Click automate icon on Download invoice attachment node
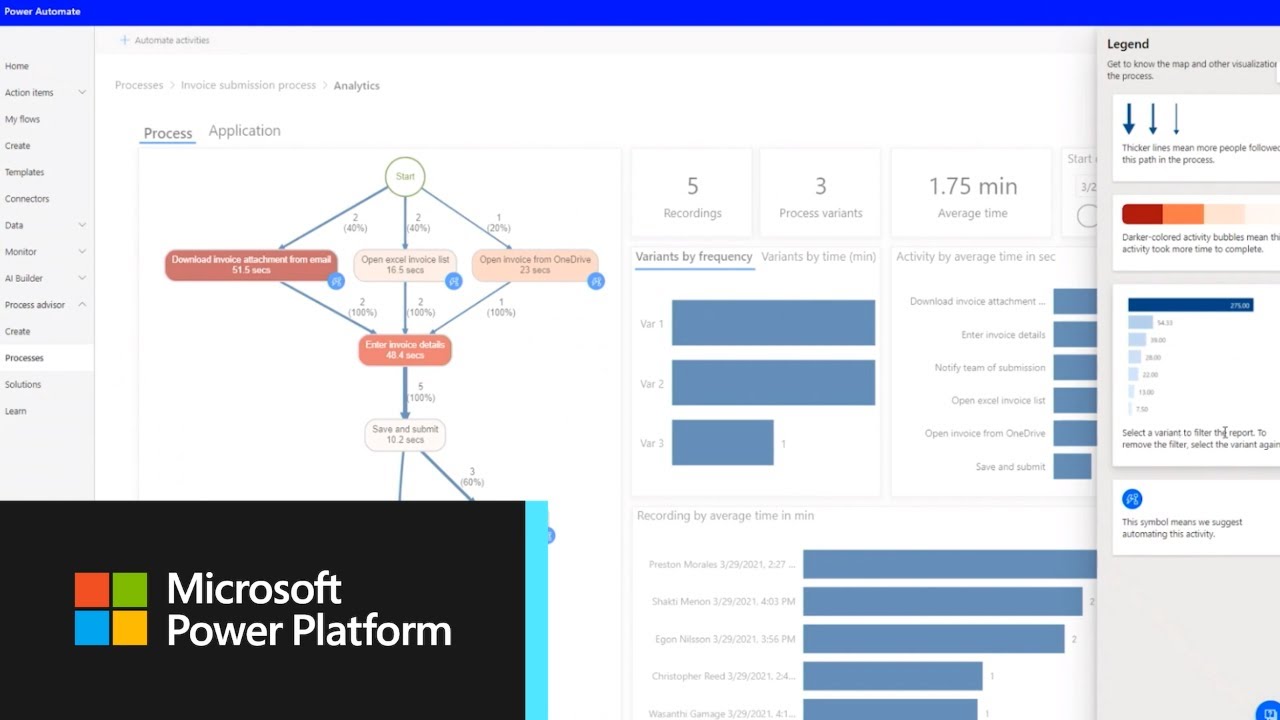The image size is (1280, 720). tap(336, 282)
